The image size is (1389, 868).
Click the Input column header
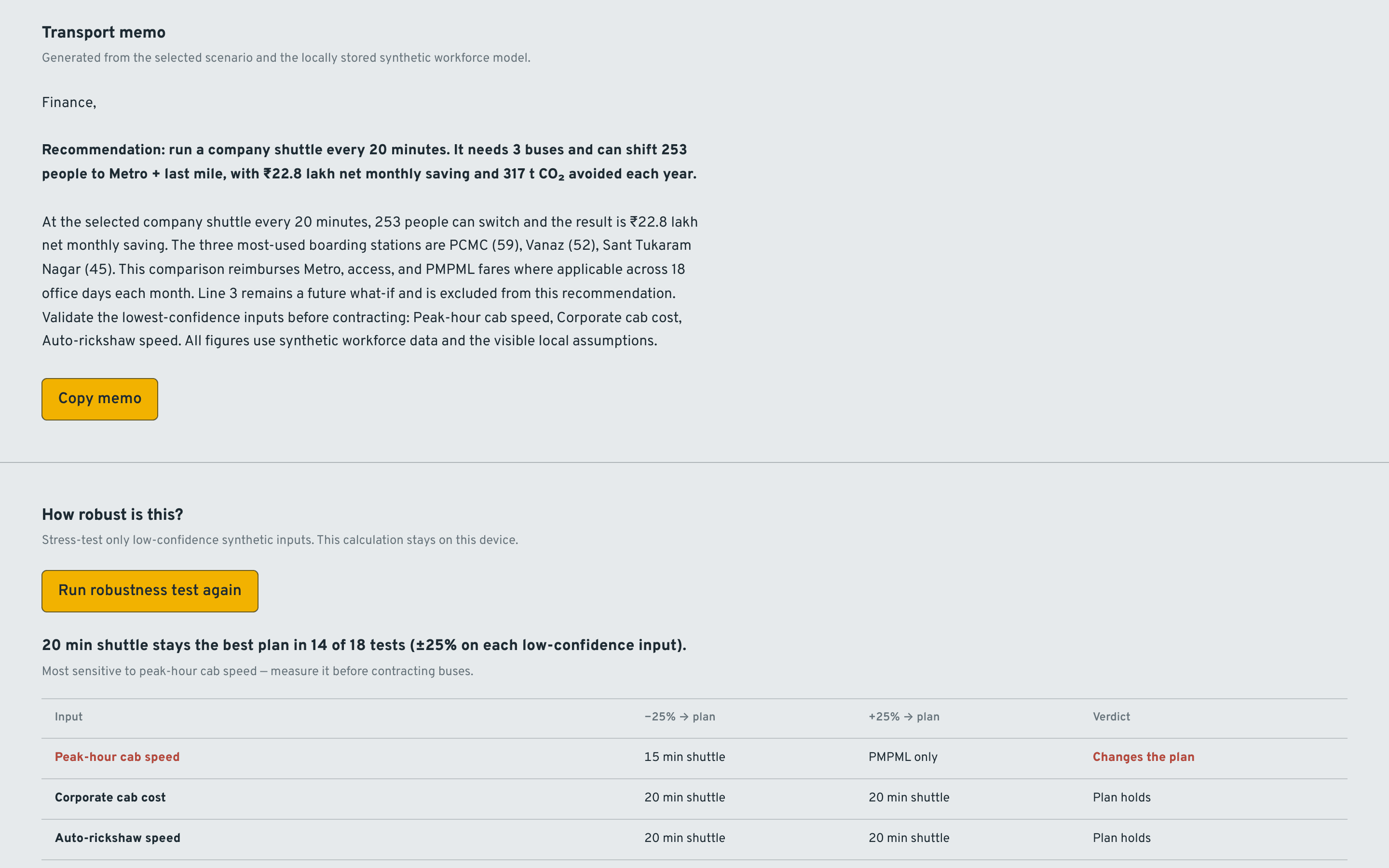tap(69, 717)
